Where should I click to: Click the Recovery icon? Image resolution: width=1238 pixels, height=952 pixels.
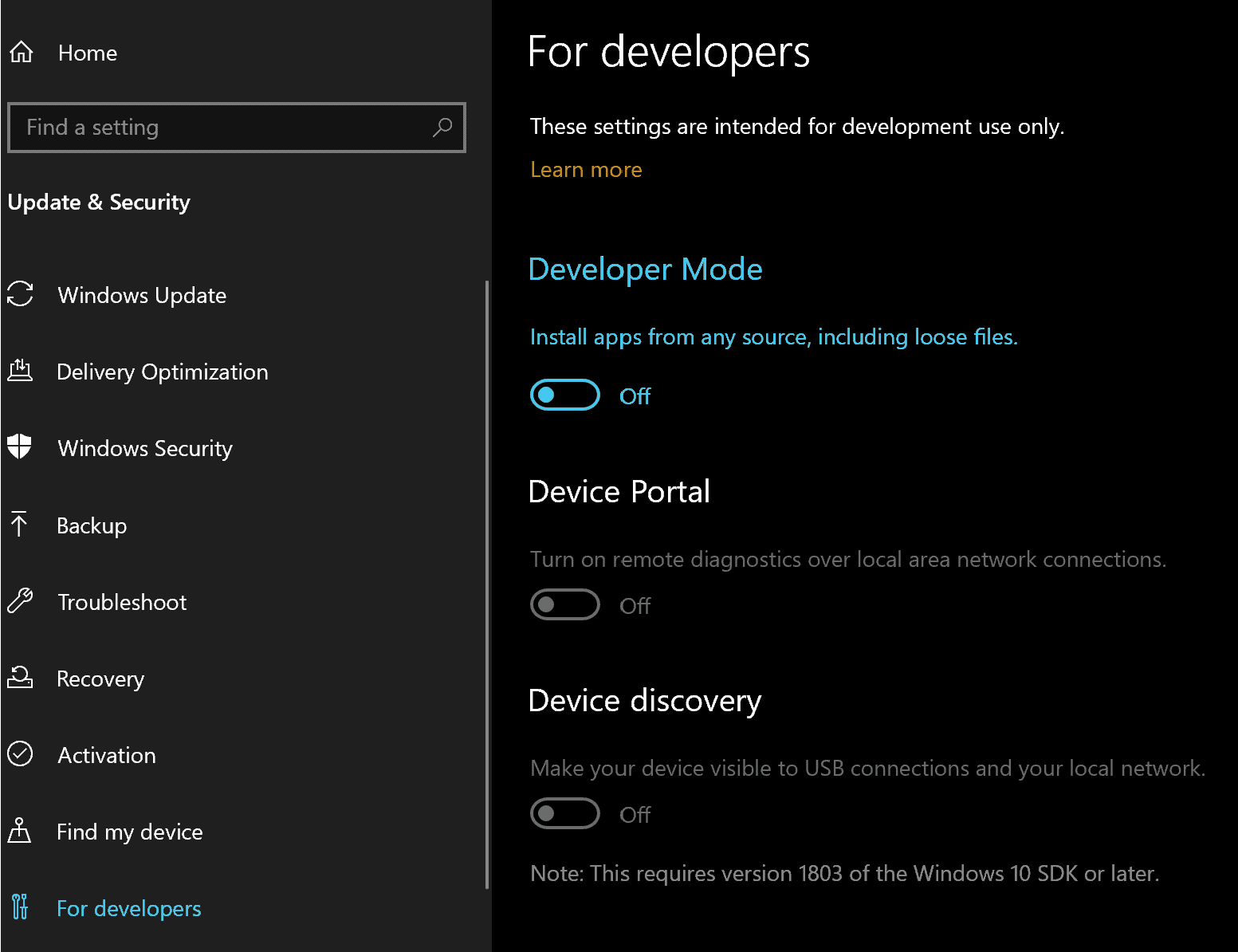20,677
